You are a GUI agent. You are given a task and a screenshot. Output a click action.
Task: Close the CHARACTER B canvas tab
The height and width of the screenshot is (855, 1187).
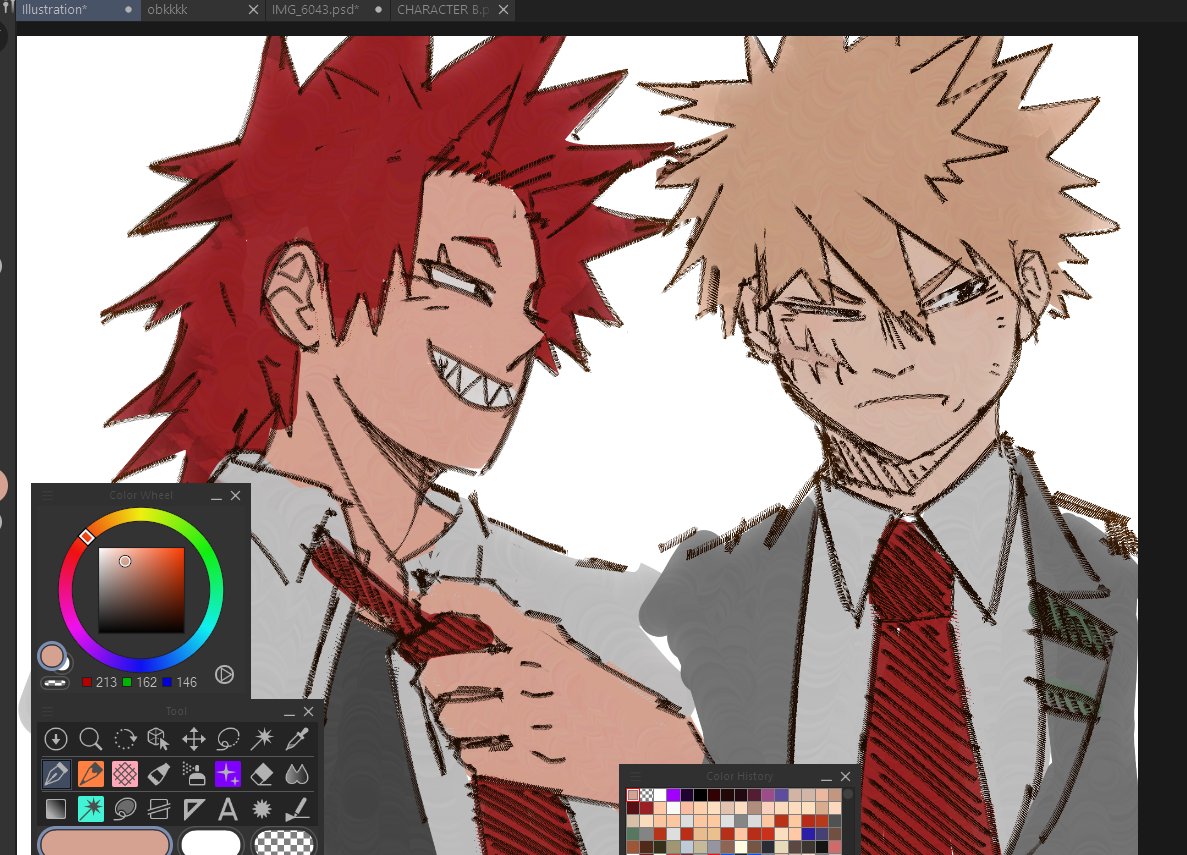coord(503,10)
